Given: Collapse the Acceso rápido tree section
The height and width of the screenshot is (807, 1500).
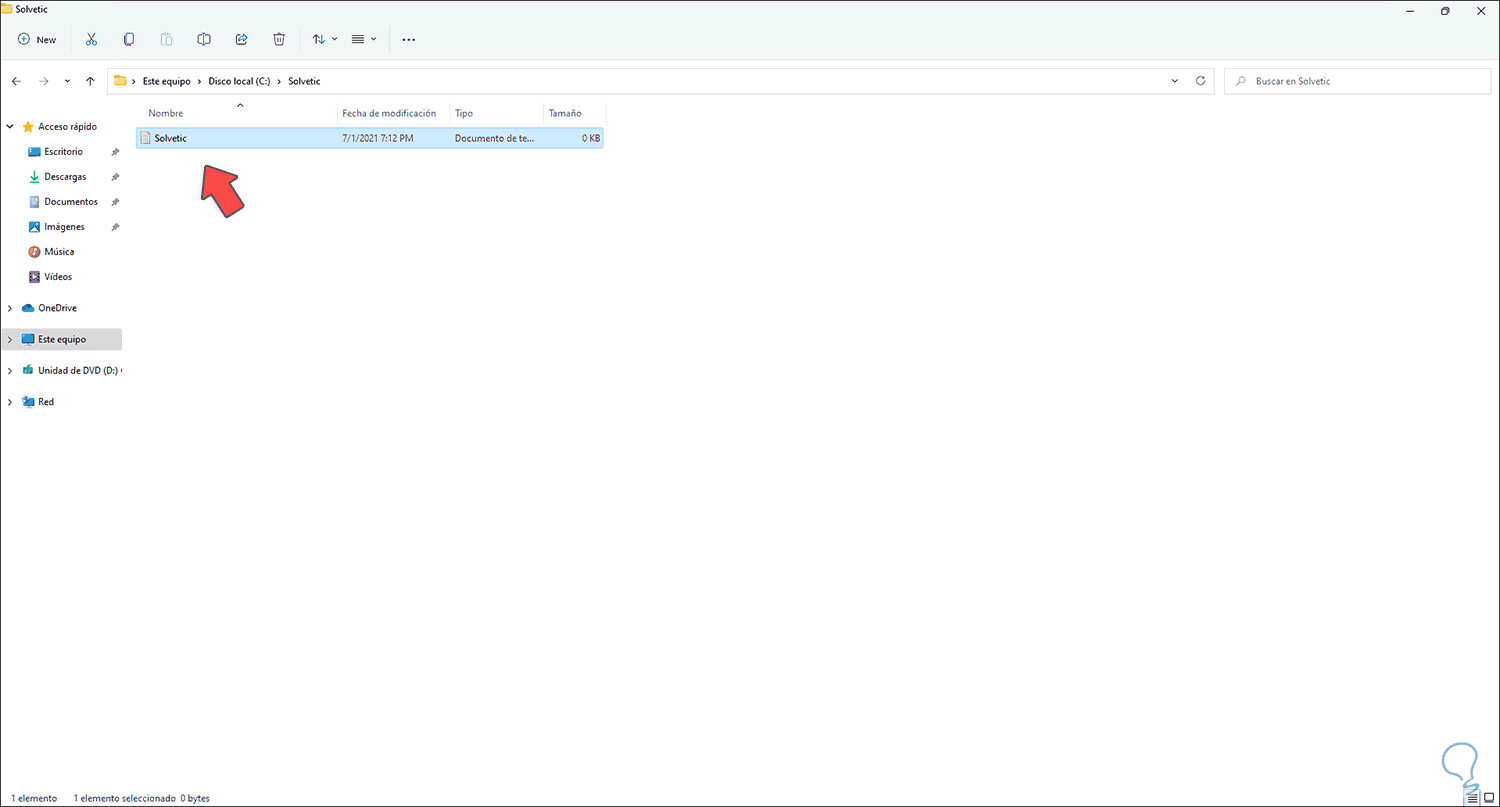Looking at the screenshot, I should click(10, 127).
